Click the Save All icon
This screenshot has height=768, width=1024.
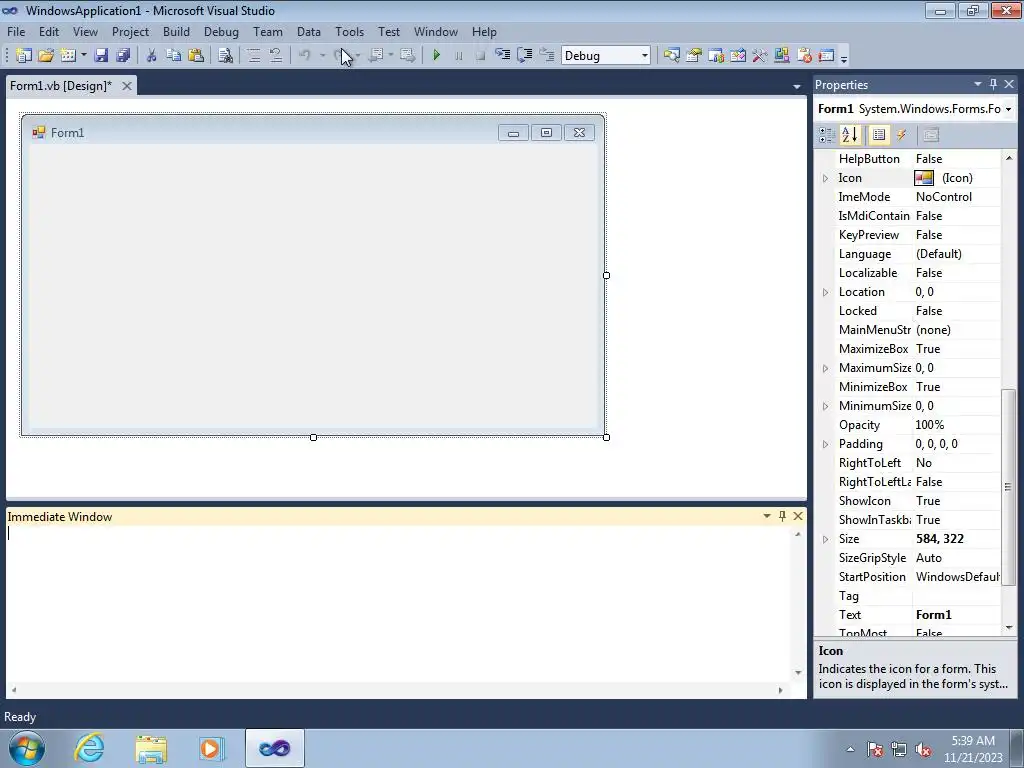click(123, 56)
